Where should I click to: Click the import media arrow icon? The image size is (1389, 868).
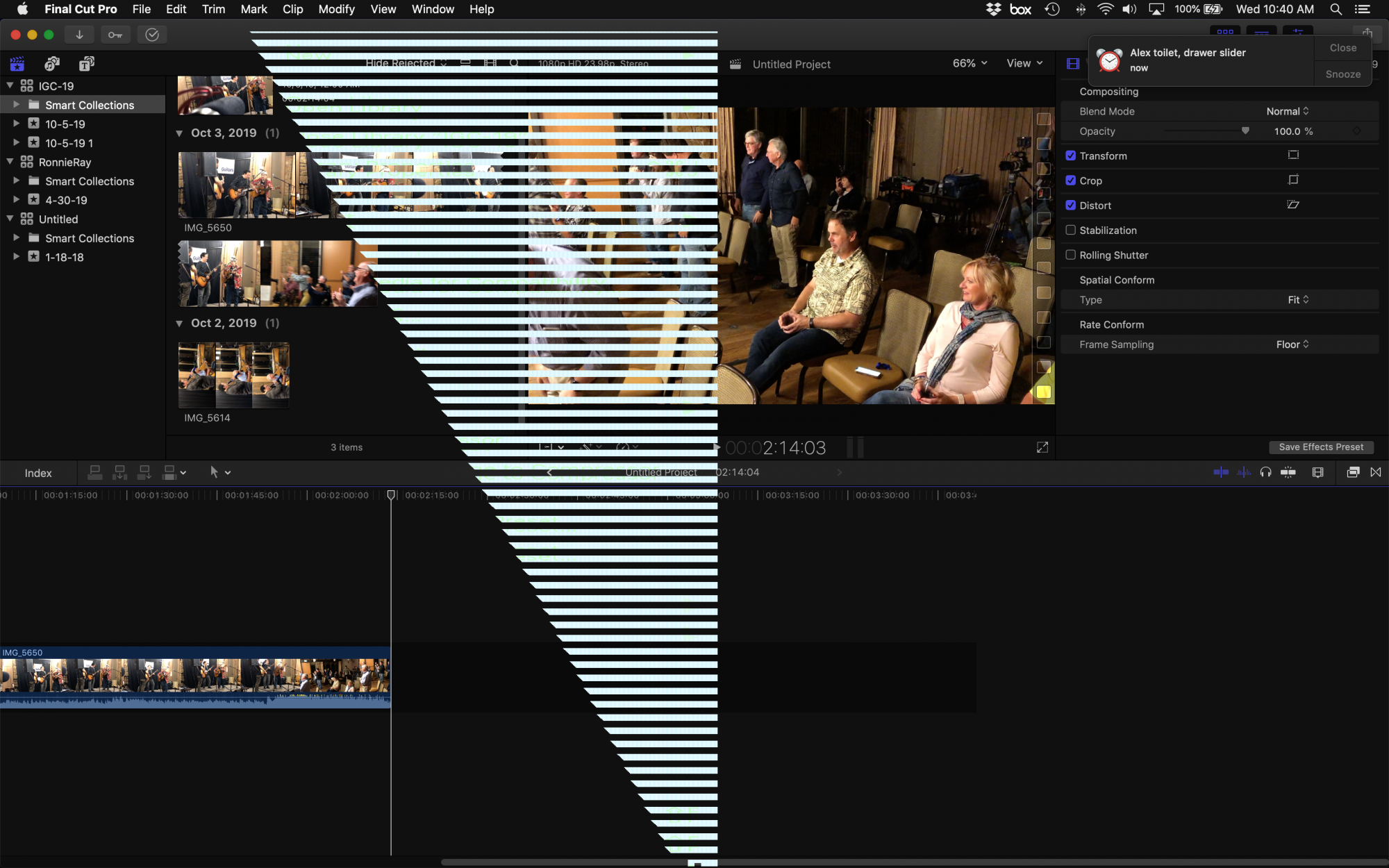(x=79, y=35)
